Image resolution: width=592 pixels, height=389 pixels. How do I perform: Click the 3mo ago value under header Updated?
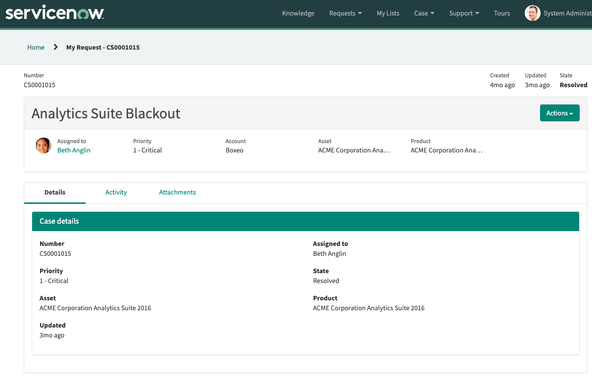[x=537, y=85]
